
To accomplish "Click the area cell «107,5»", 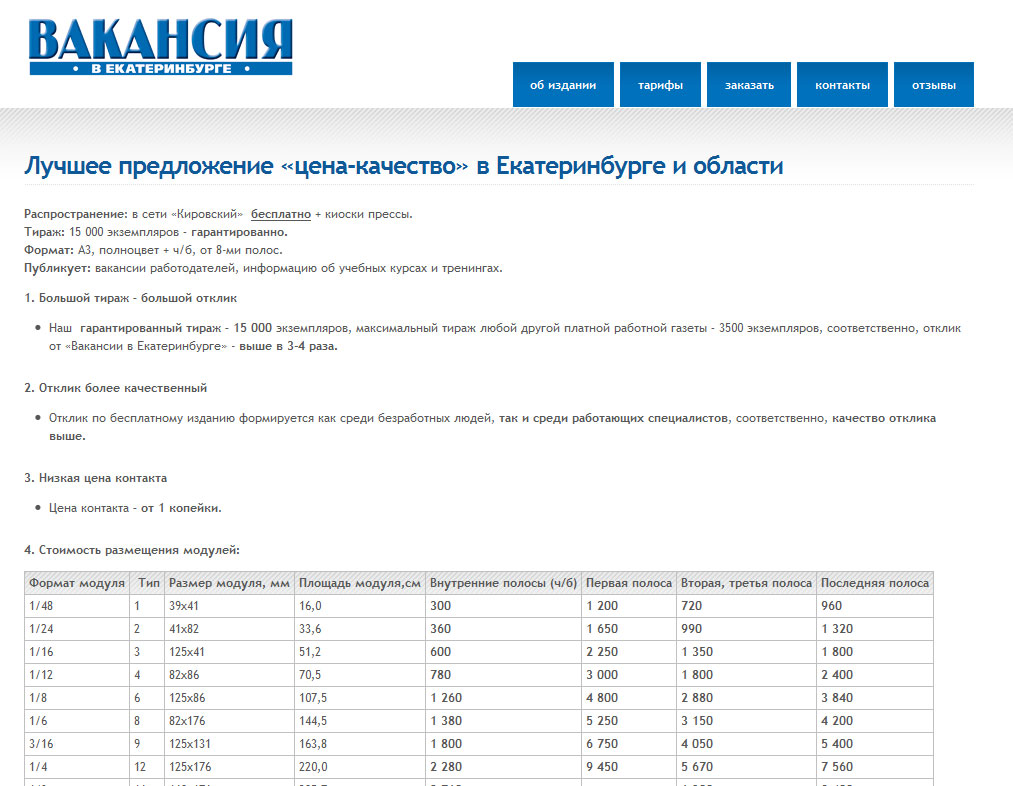I will coord(360,698).
